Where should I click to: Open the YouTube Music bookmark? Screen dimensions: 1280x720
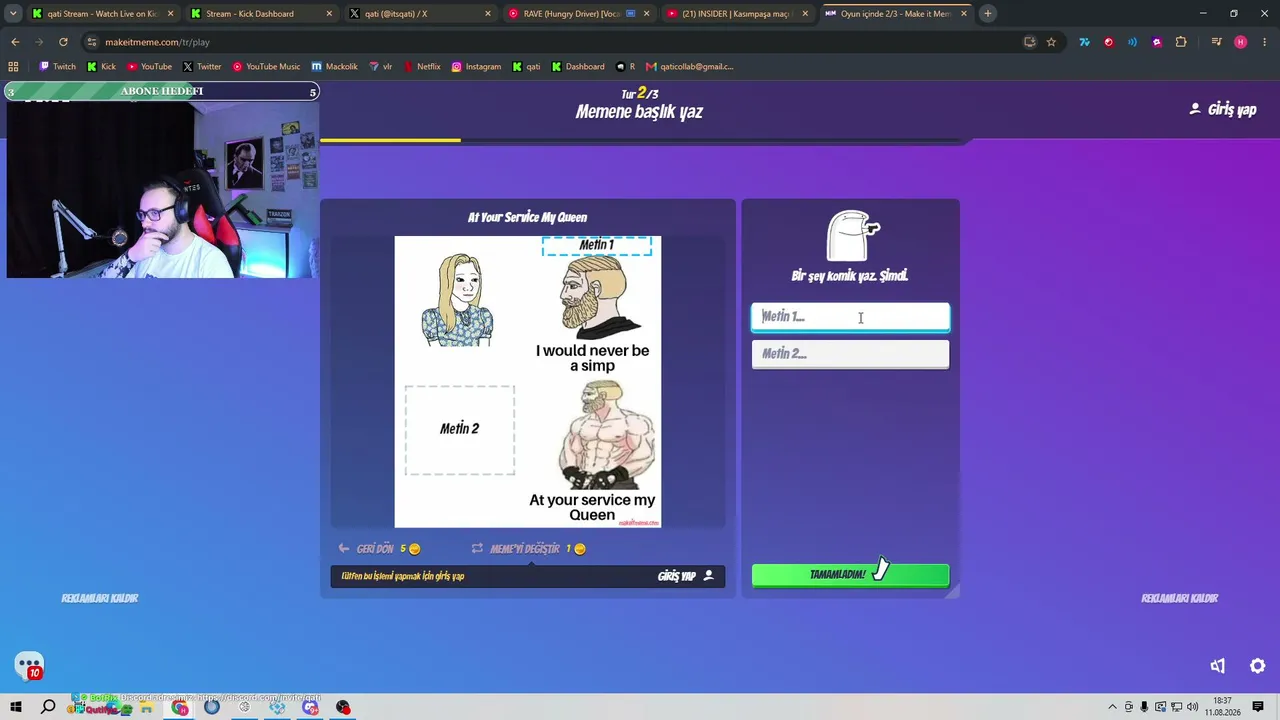click(266, 67)
